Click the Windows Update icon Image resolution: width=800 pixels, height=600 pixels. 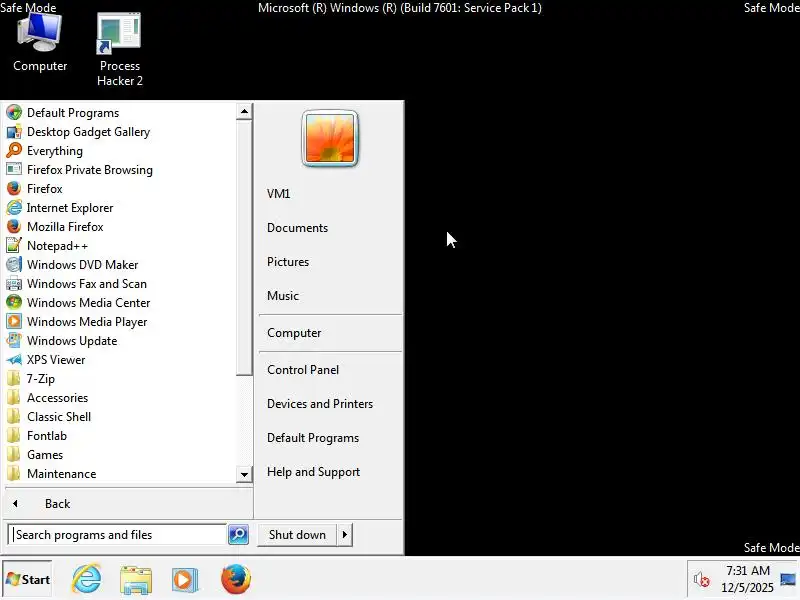[14, 340]
